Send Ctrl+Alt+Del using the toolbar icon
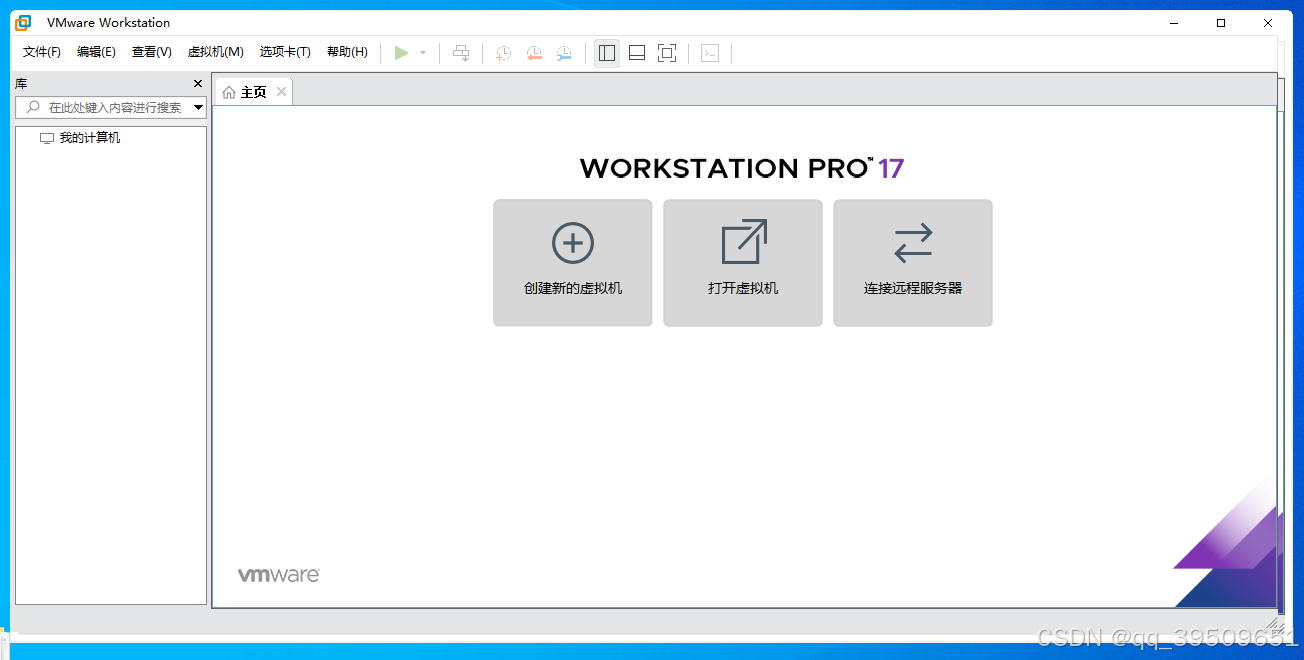The image size is (1304, 660). (x=461, y=52)
